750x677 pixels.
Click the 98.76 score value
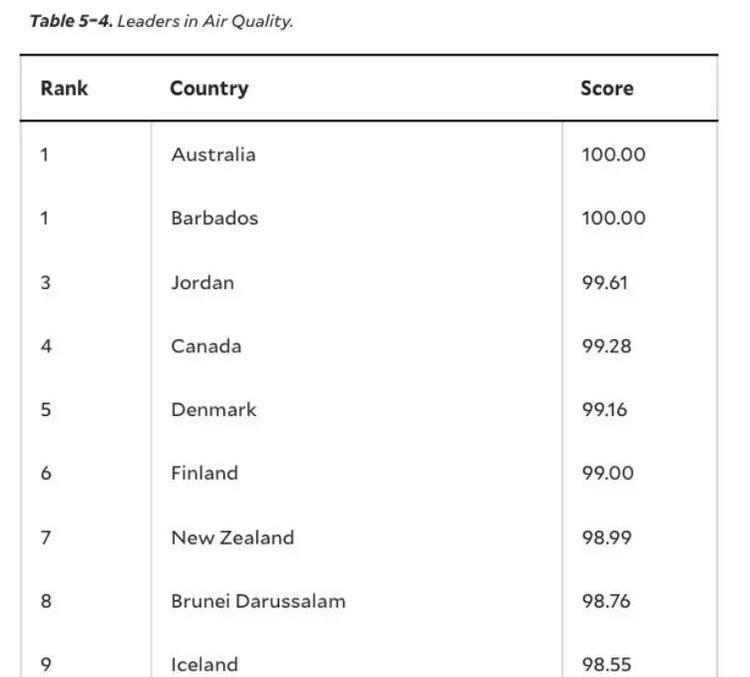click(x=606, y=601)
